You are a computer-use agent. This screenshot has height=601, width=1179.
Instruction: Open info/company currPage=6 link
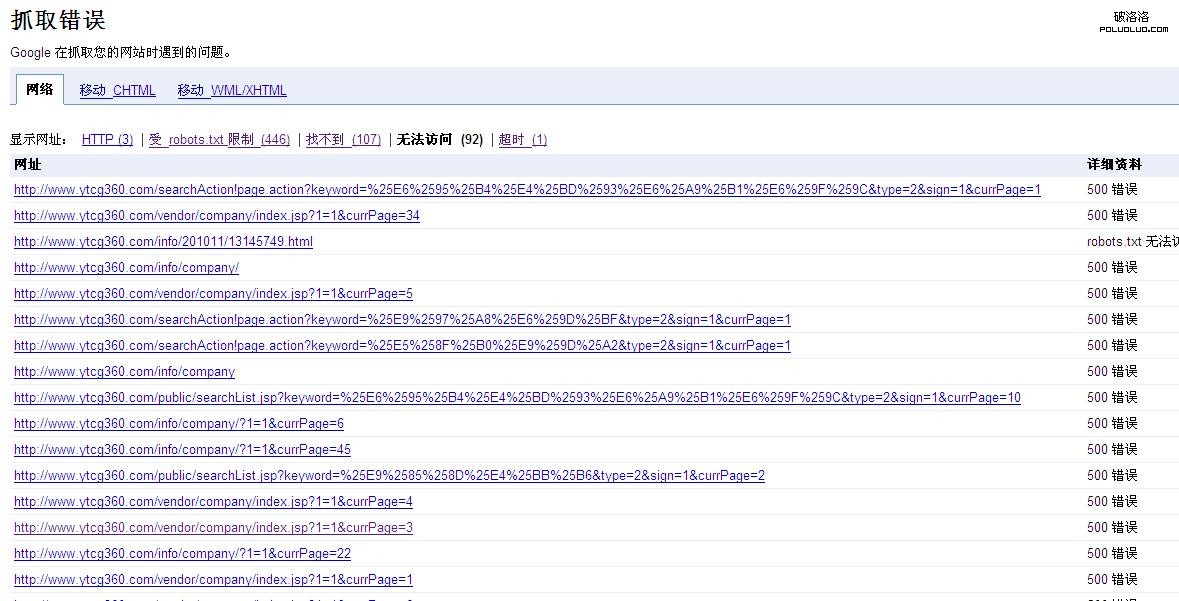pyautogui.click(x=178, y=423)
